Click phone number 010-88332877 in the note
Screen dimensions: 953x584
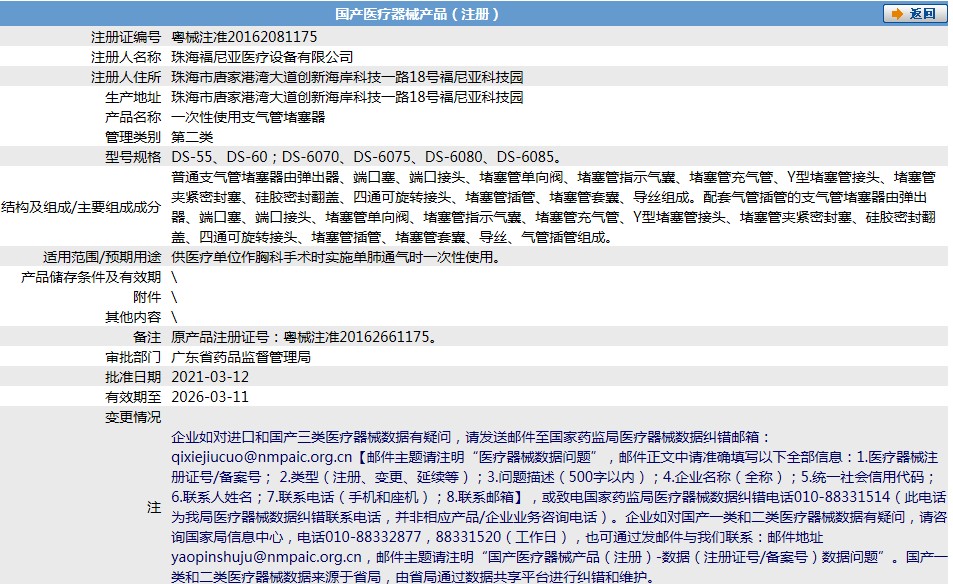click(373, 537)
